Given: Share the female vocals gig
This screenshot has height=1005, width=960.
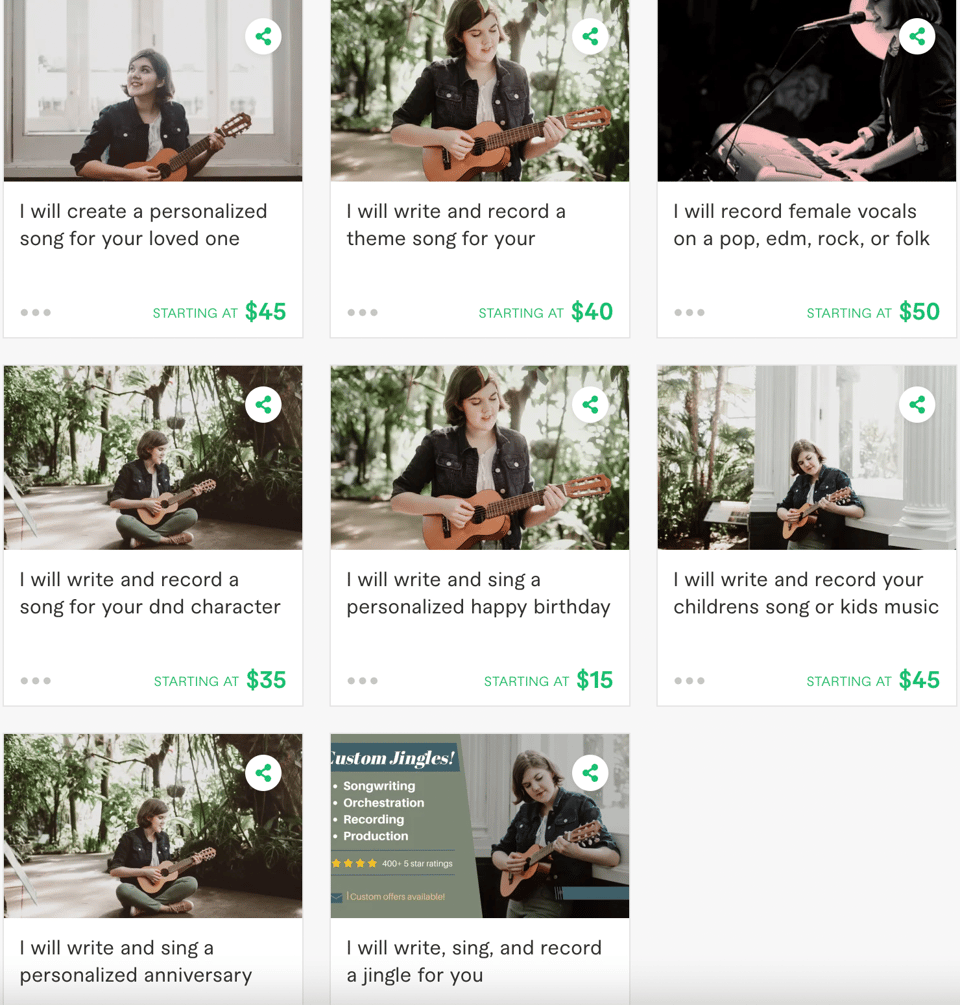Looking at the screenshot, I should point(917,37).
